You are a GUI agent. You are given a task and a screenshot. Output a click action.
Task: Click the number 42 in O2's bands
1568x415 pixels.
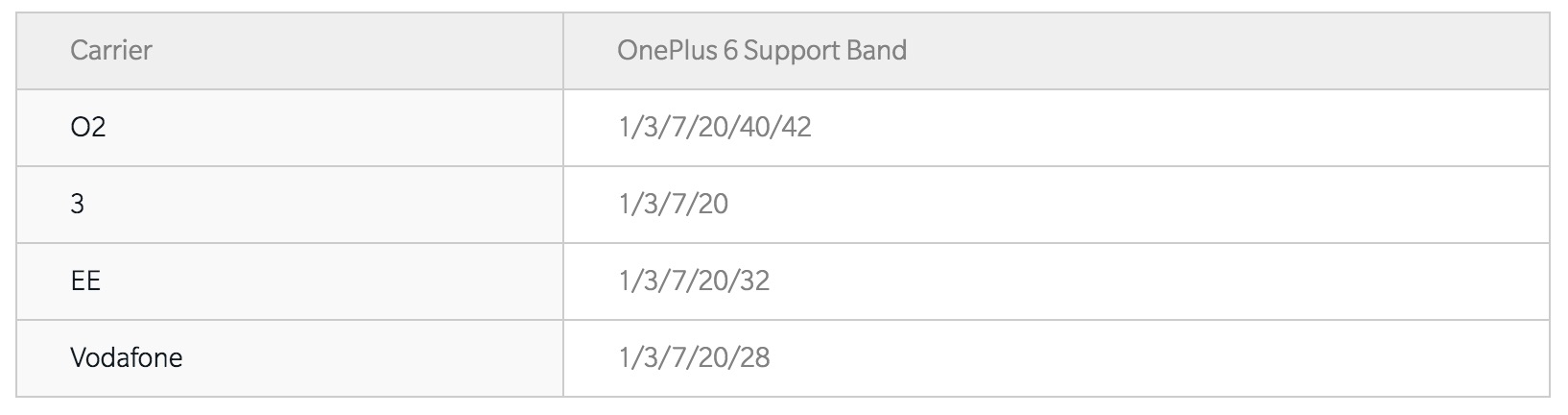[x=796, y=127]
